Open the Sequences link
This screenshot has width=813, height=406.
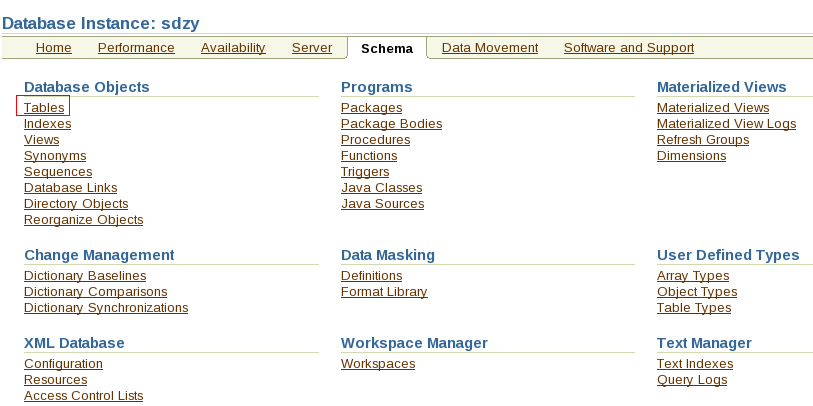point(58,172)
